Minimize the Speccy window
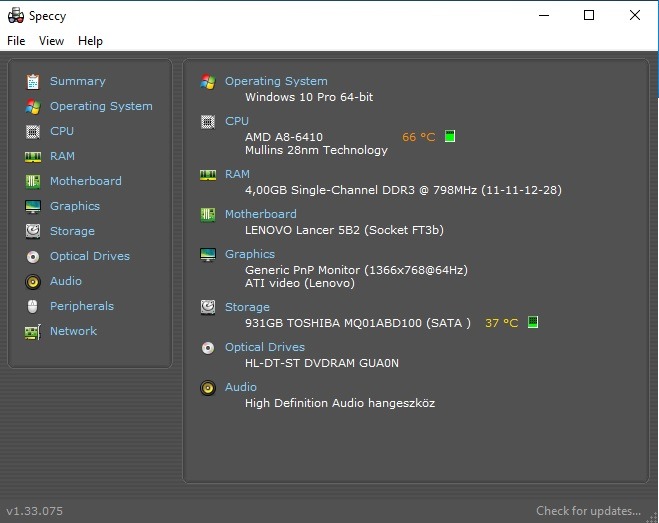Image resolution: width=659 pixels, height=523 pixels. (x=544, y=16)
